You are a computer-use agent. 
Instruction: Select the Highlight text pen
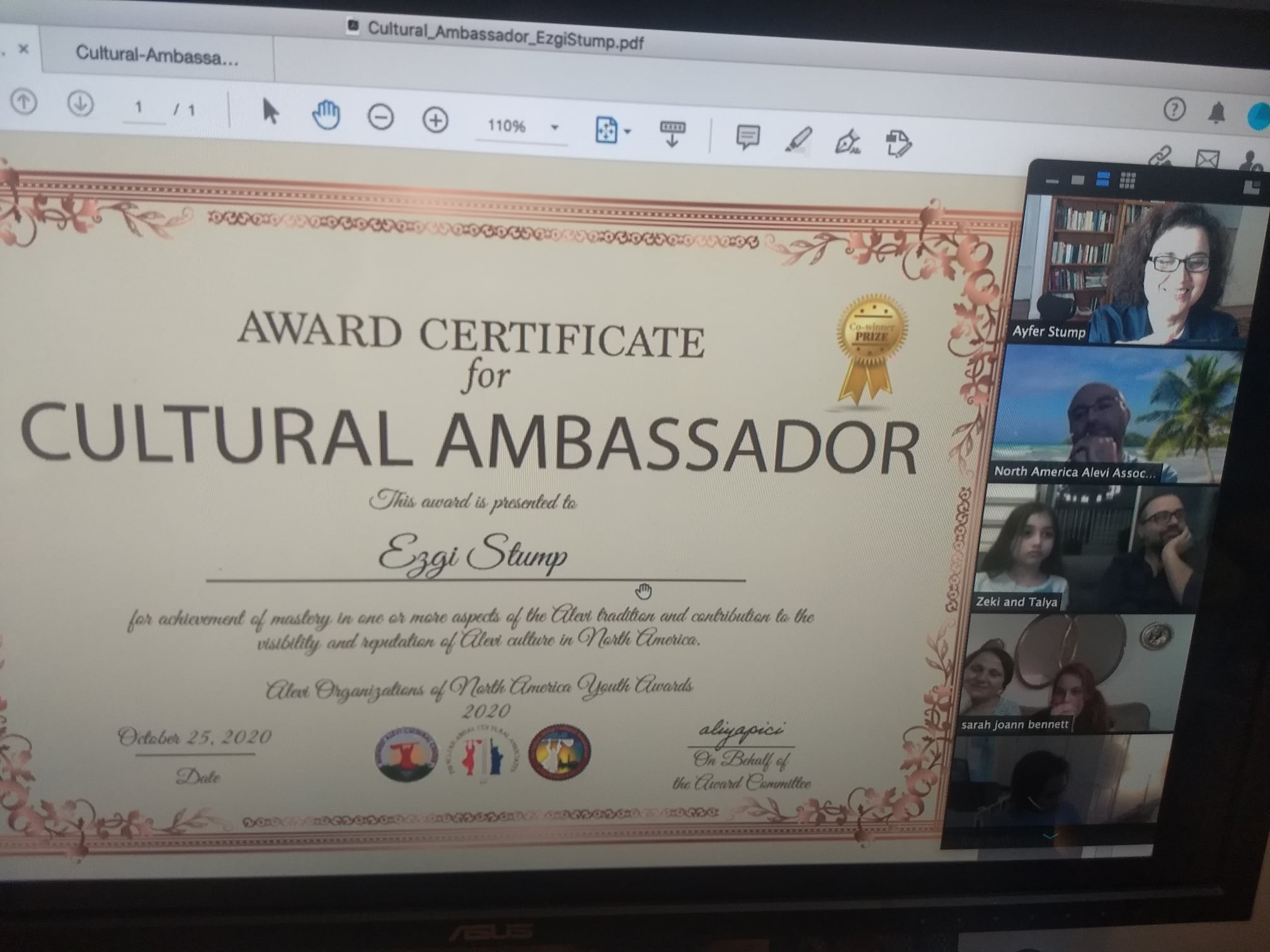click(798, 140)
